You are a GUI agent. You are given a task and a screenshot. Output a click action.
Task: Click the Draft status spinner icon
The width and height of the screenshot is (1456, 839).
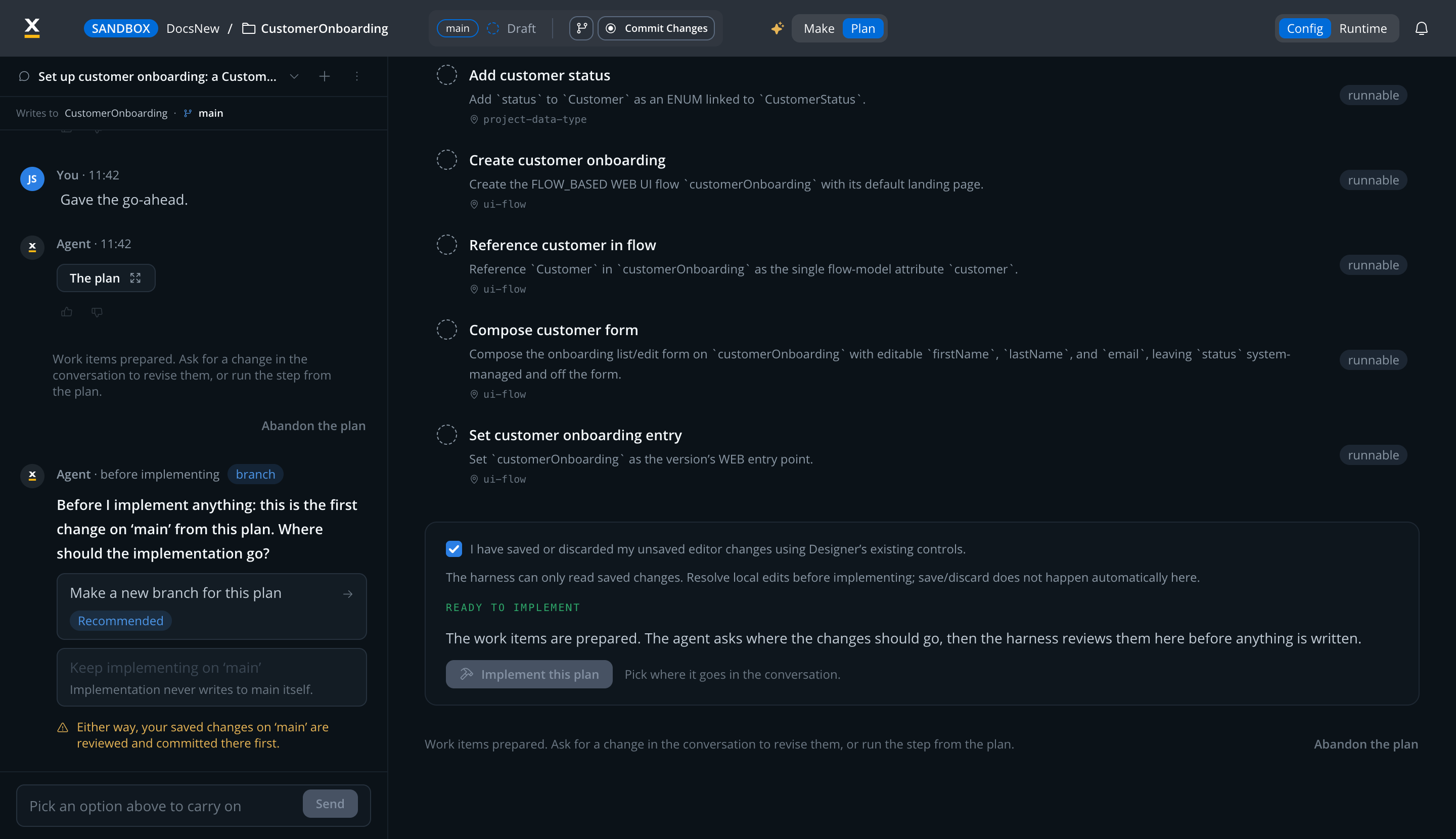[x=493, y=28]
